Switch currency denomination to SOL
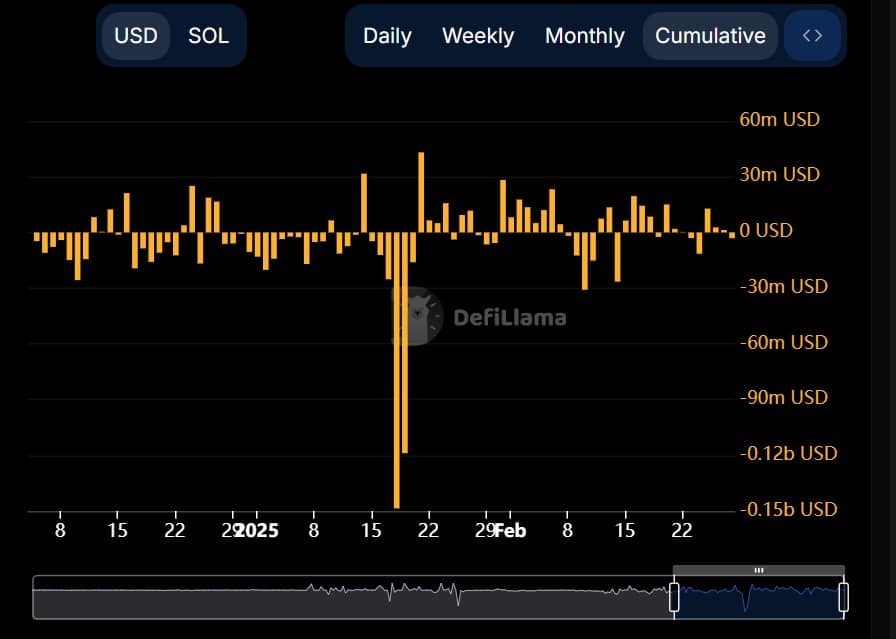The image size is (896, 639). coord(208,36)
